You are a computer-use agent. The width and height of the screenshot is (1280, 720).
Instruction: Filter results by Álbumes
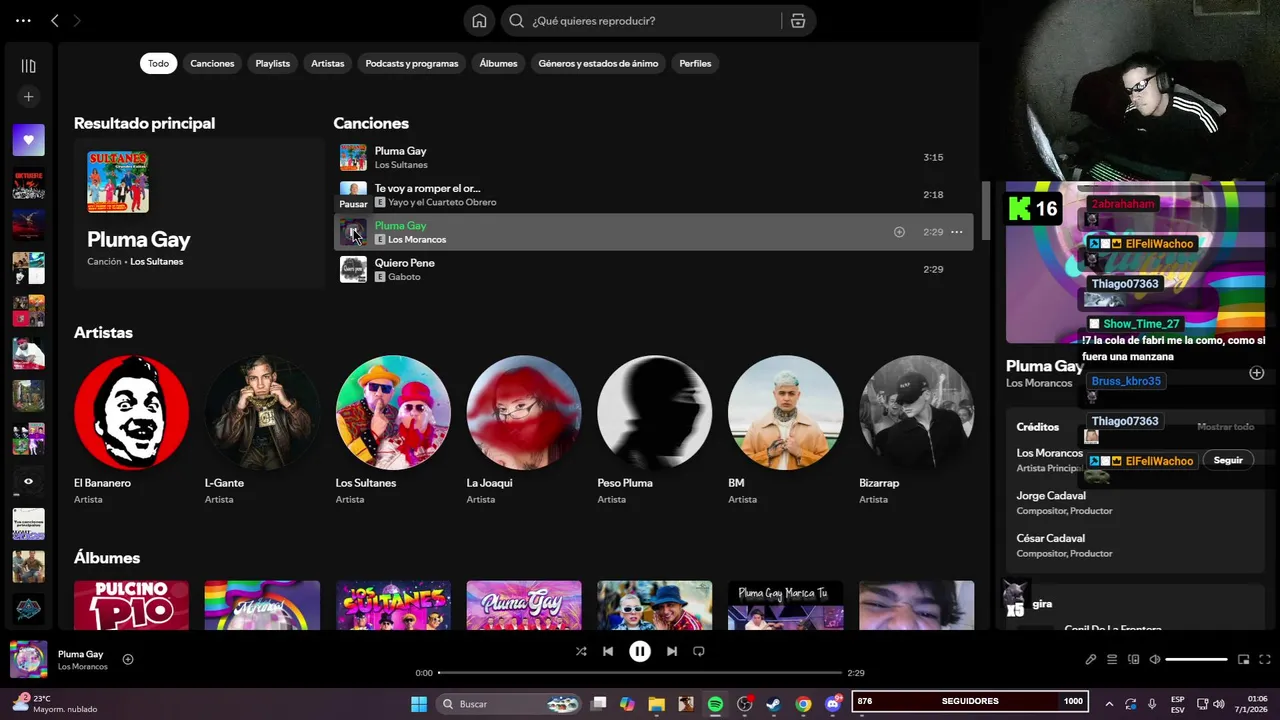click(498, 63)
